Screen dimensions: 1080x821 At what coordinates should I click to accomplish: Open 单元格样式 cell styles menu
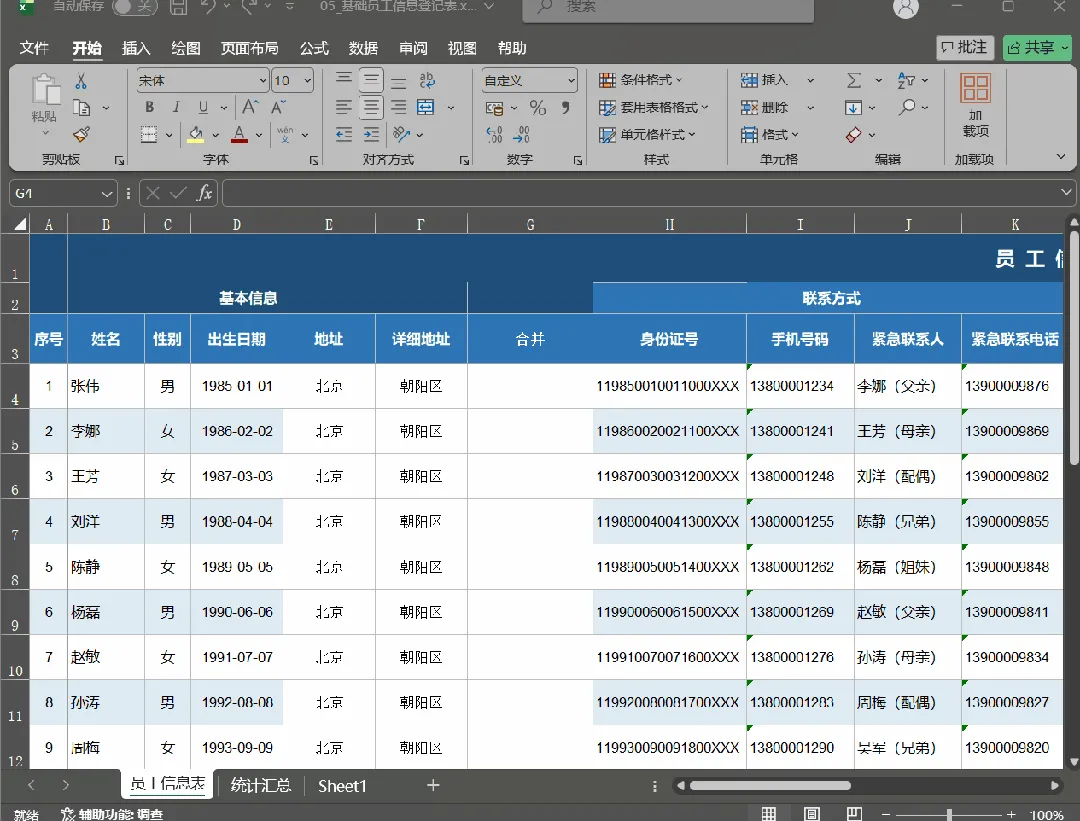tap(647, 134)
